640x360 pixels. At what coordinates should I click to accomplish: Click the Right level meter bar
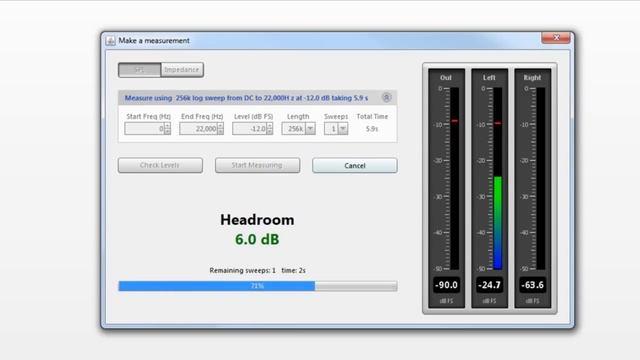tap(540, 179)
